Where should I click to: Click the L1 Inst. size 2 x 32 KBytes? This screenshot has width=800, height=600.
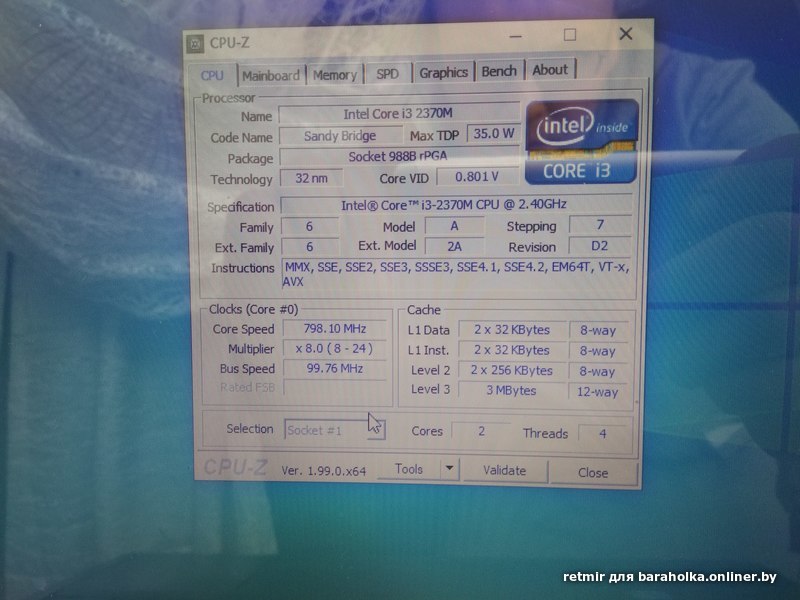[512, 350]
